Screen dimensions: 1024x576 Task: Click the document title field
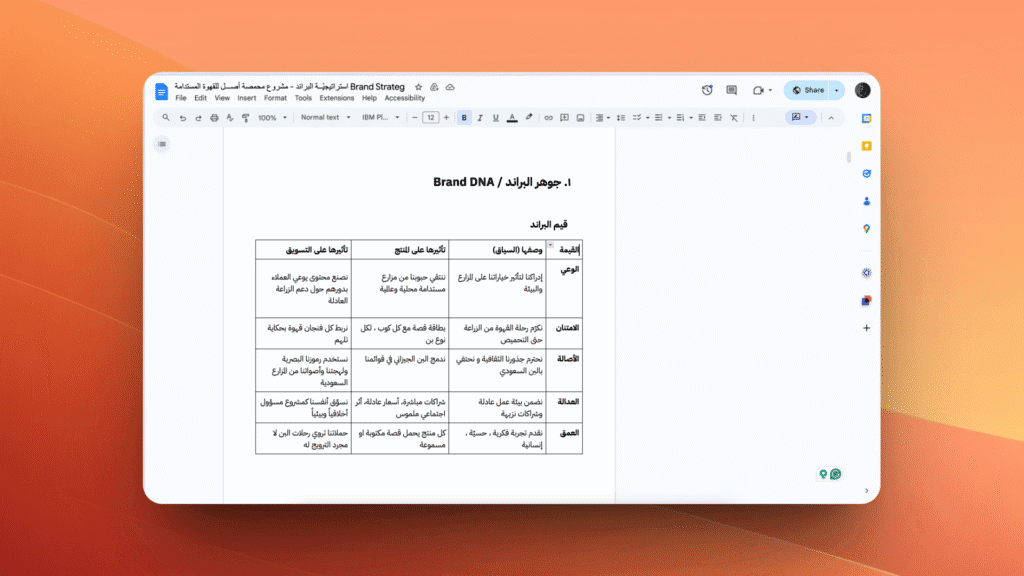point(289,86)
